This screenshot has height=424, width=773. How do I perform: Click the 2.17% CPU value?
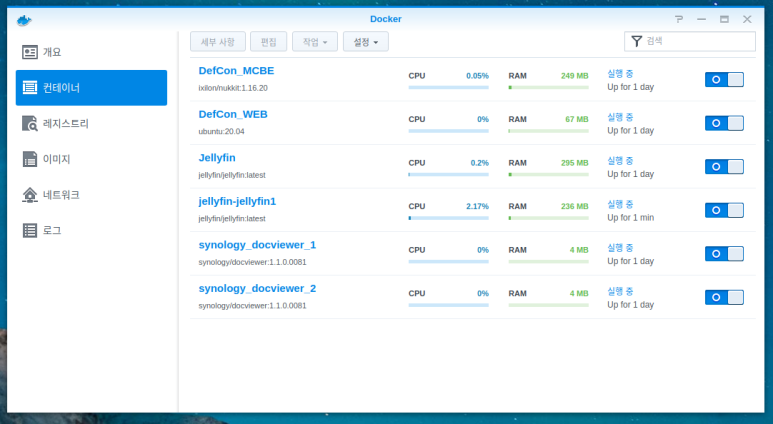pyautogui.click(x=477, y=206)
